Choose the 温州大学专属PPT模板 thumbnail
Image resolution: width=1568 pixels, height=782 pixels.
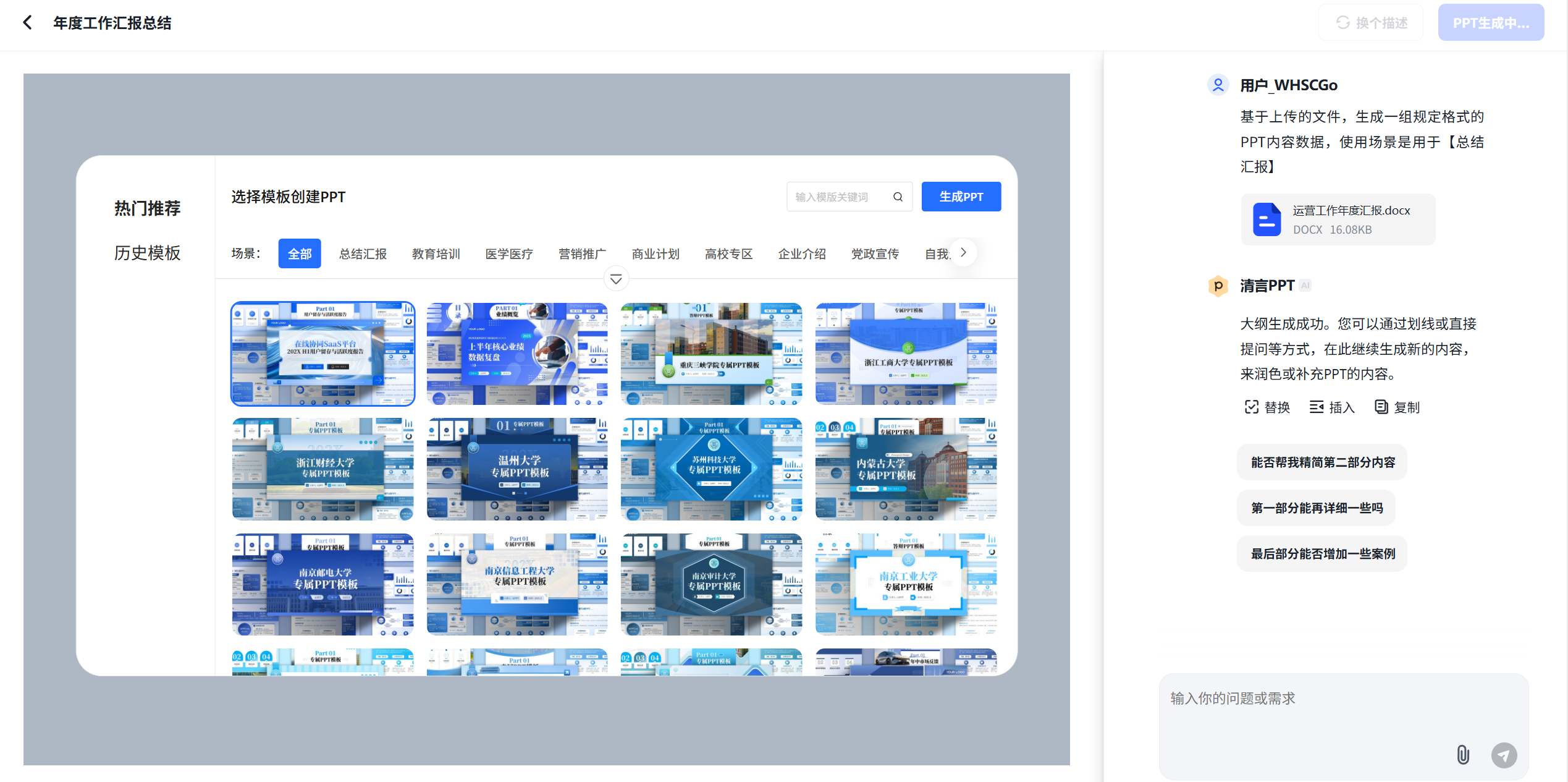(x=517, y=469)
